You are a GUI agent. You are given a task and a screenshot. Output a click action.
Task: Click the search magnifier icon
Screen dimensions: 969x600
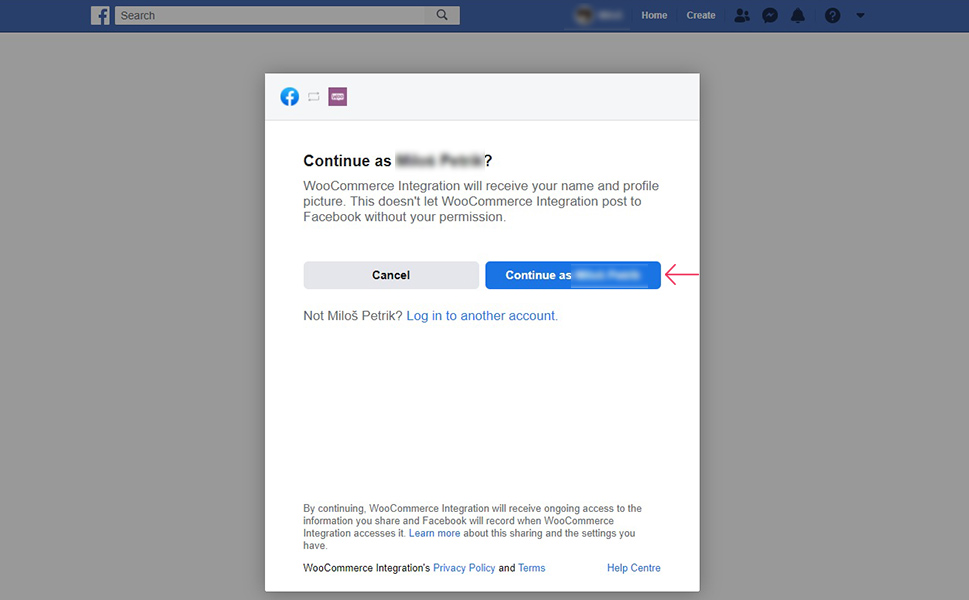click(442, 15)
